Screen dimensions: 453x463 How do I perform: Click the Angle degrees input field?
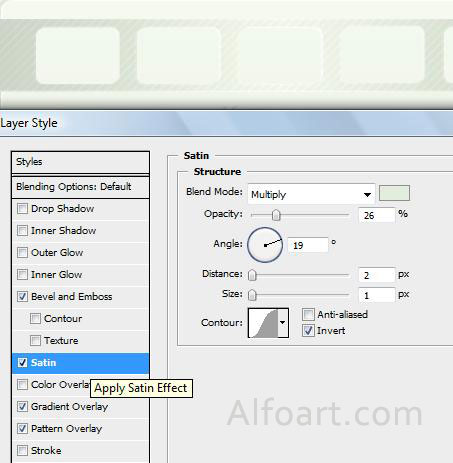point(308,245)
